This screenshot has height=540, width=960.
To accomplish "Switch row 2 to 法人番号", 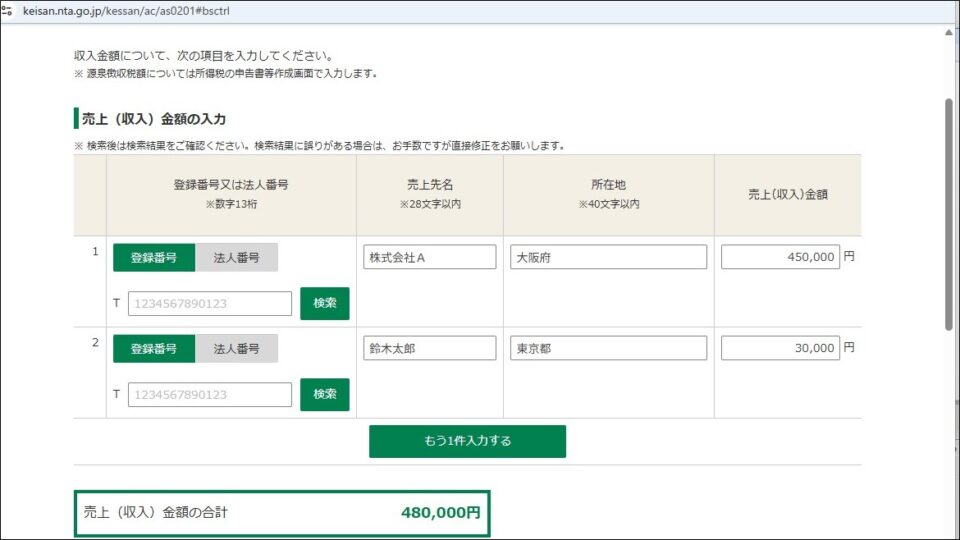I will (237, 348).
